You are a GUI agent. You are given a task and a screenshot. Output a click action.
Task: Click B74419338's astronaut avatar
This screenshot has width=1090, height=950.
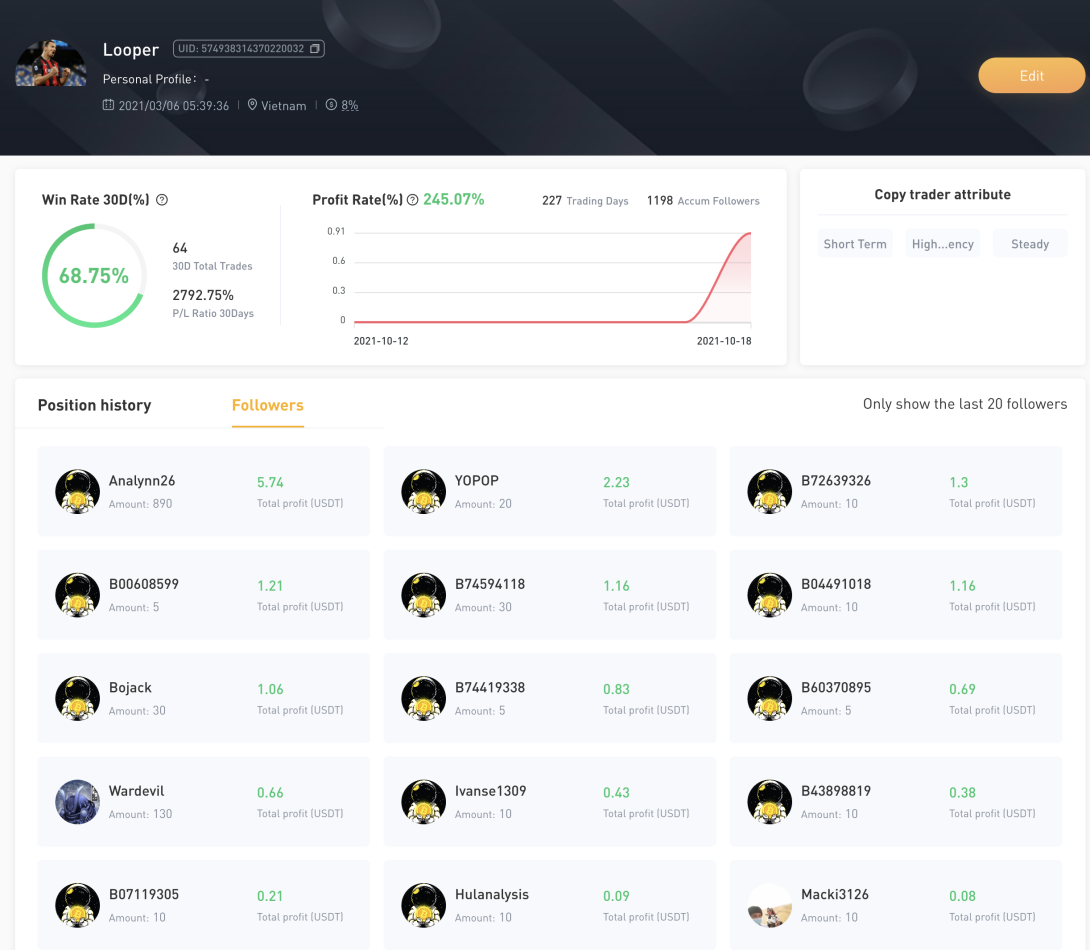pyautogui.click(x=423, y=698)
